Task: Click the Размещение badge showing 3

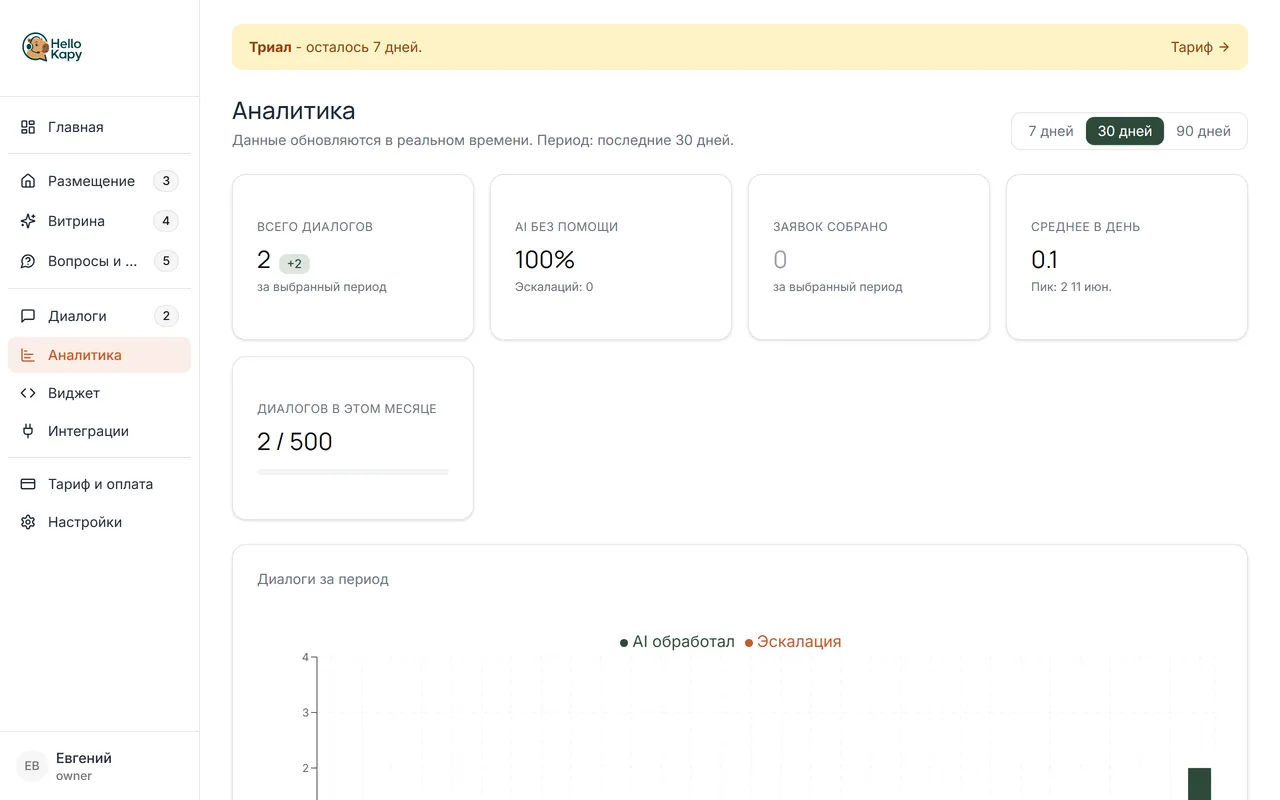Action: coord(166,181)
